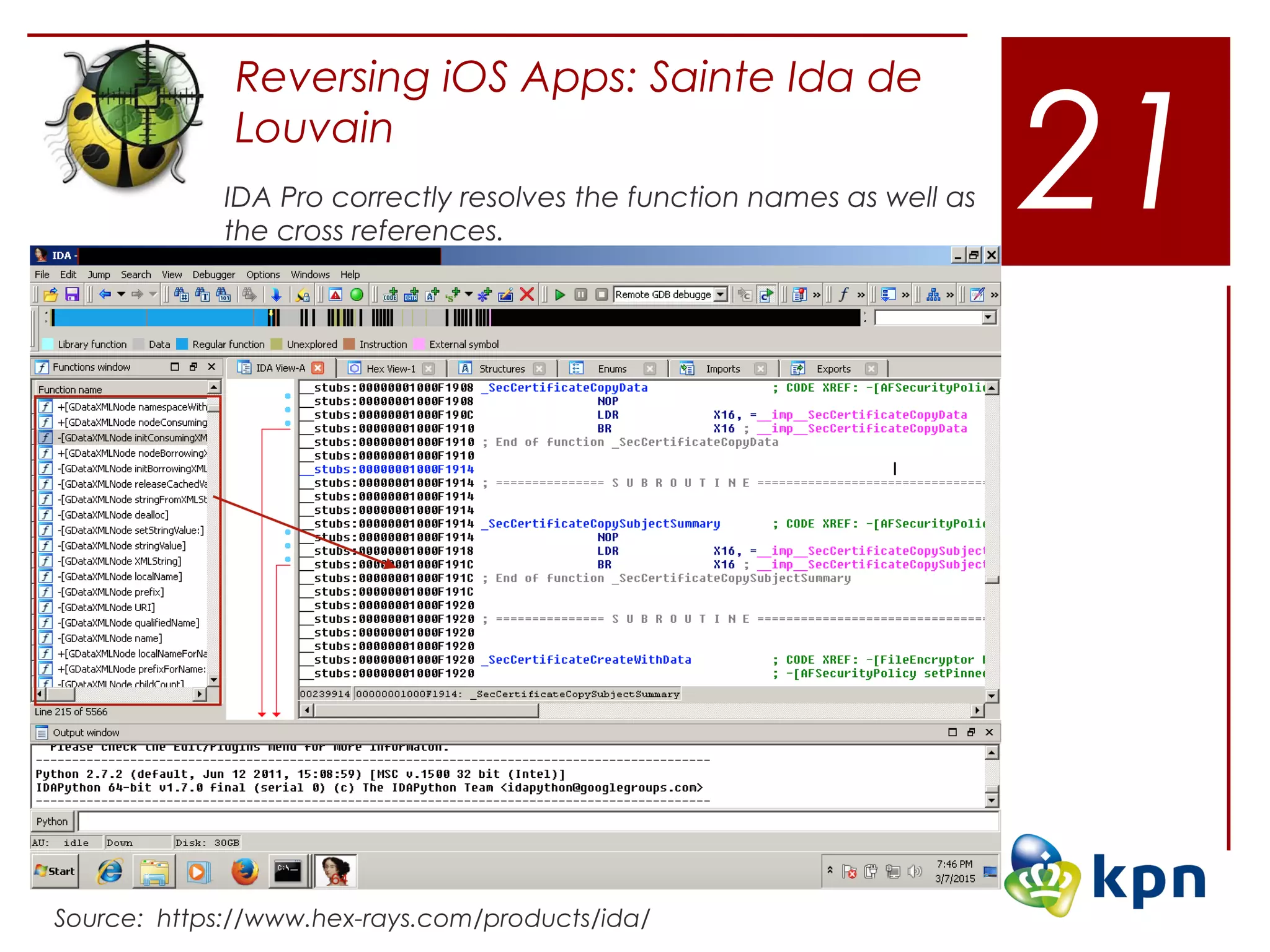The width and height of the screenshot is (1270, 952).
Task: Open the Edit menu
Action: tap(68, 275)
